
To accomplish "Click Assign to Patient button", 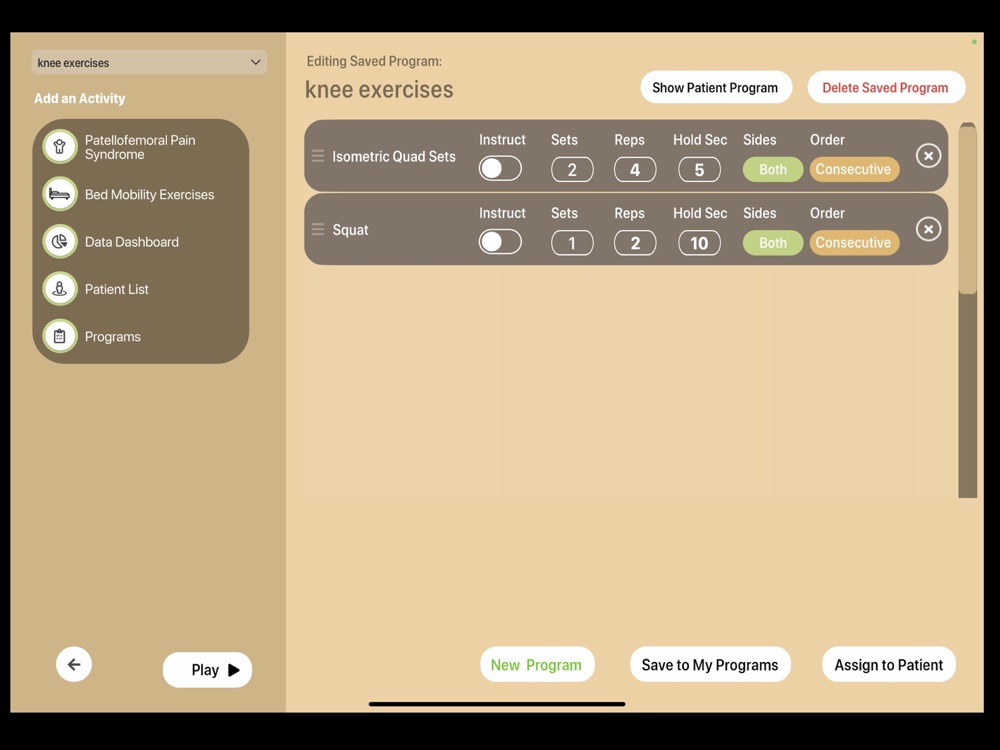I will 888,665.
